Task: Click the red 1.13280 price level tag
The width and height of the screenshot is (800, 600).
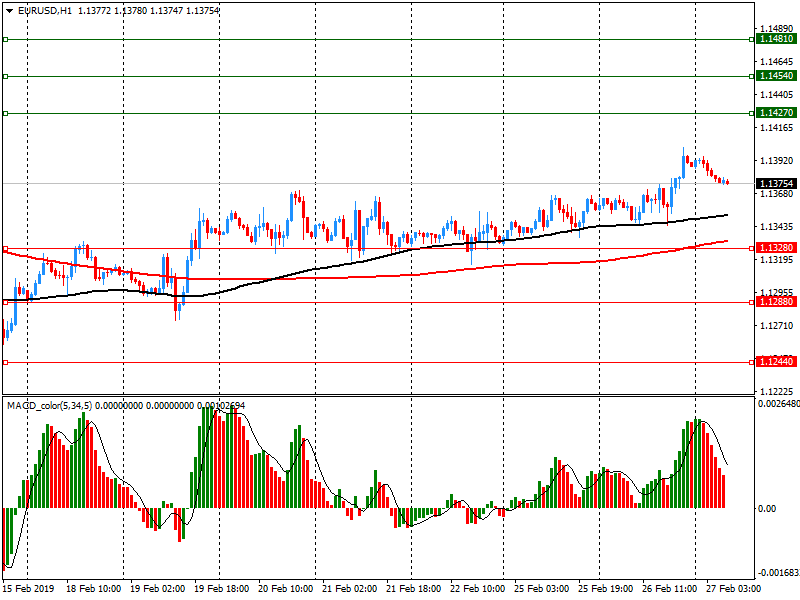Action: pyautogui.click(x=776, y=248)
